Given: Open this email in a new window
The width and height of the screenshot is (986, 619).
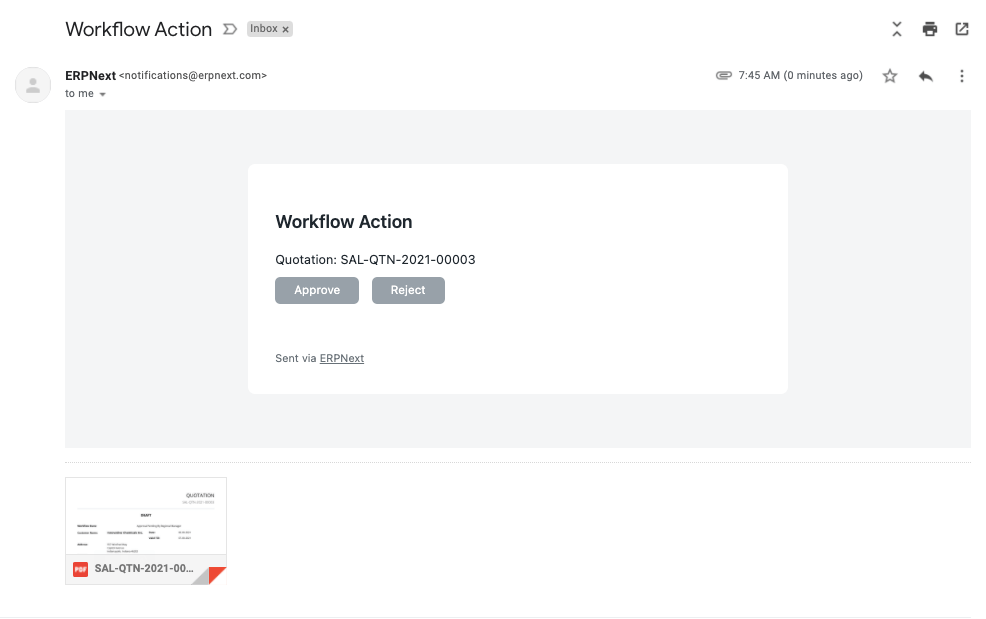Looking at the screenshot, I should 962,29.
